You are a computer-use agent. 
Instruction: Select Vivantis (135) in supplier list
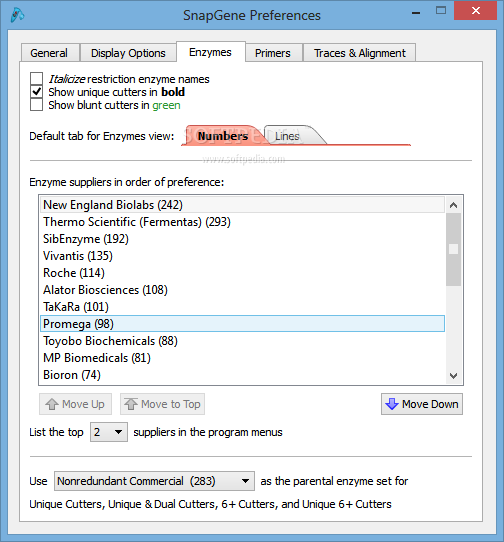[242, 255]
